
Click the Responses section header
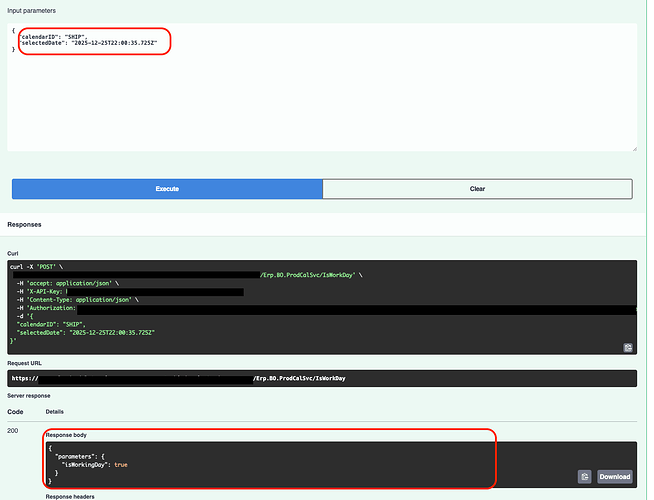[x=24, y=224]
